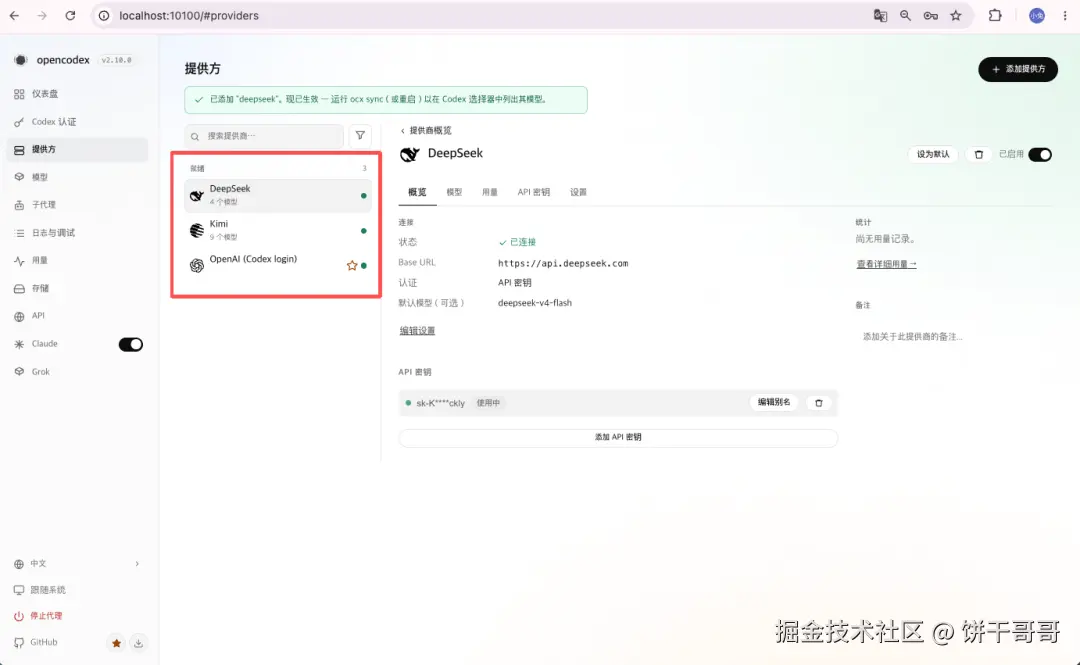Switch to the 概览 tab
The image size is (1080, 665).
(417, 192)
